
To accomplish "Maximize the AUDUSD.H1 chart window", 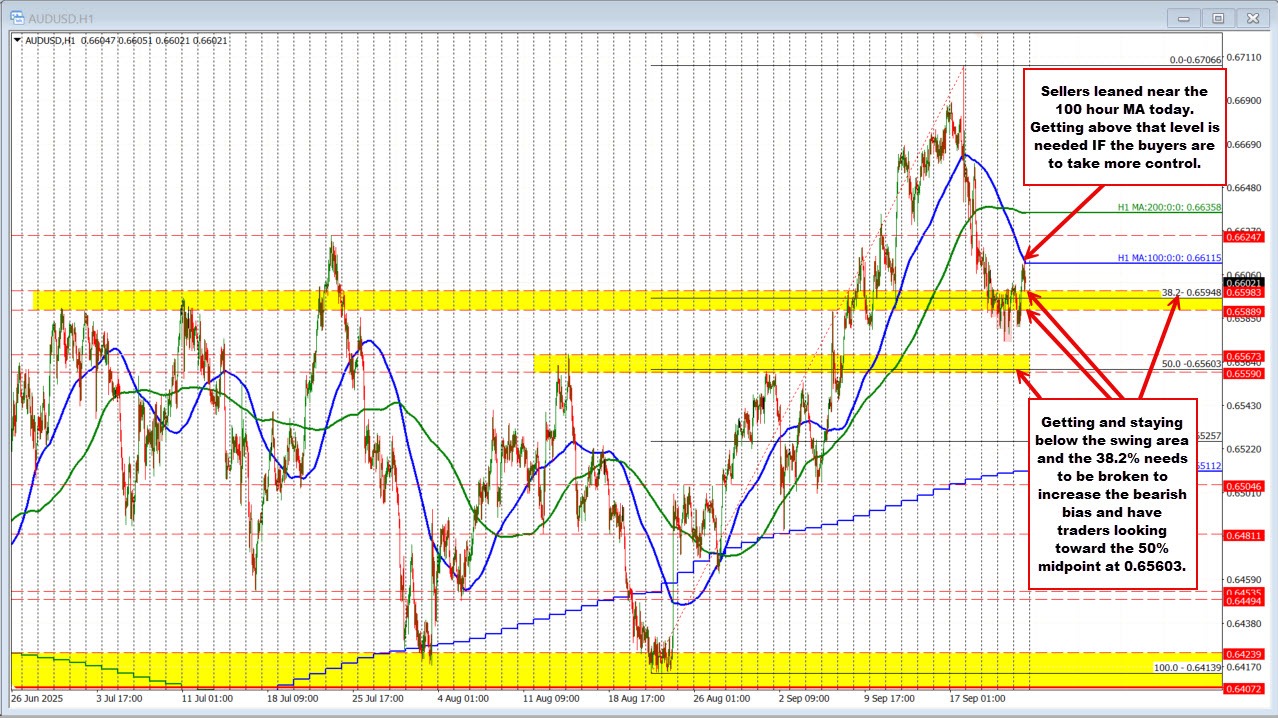I will (1218, 17).
